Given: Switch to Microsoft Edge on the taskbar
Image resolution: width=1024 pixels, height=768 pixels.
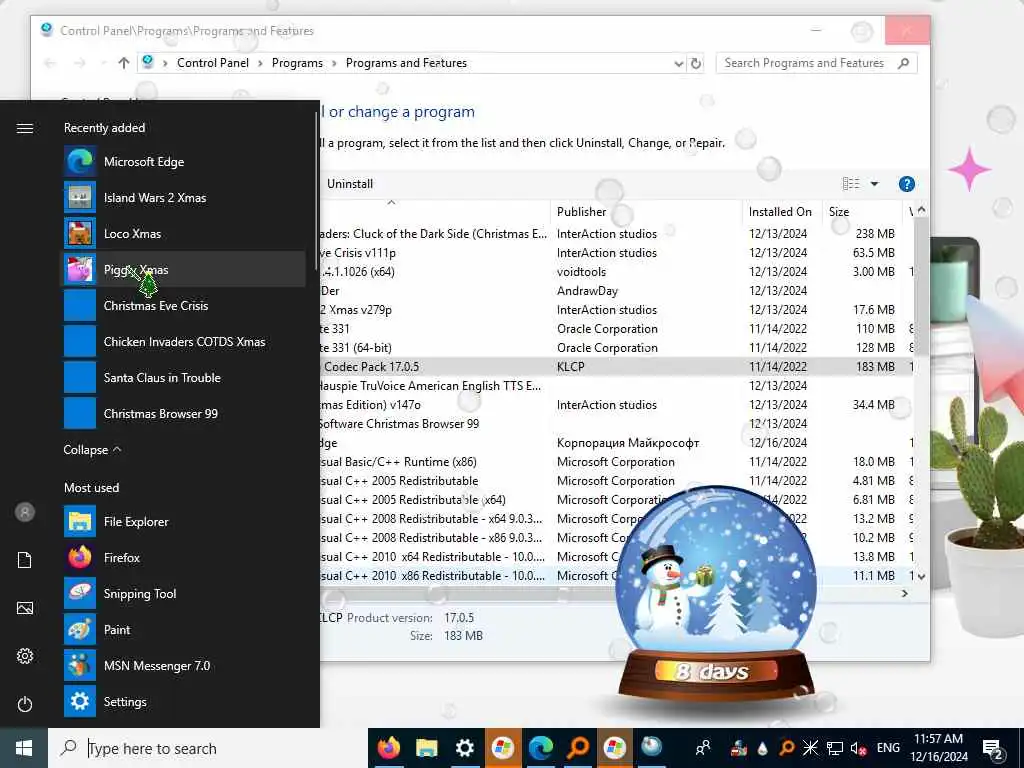Looking at the screenshot, I should click(541, 748).
